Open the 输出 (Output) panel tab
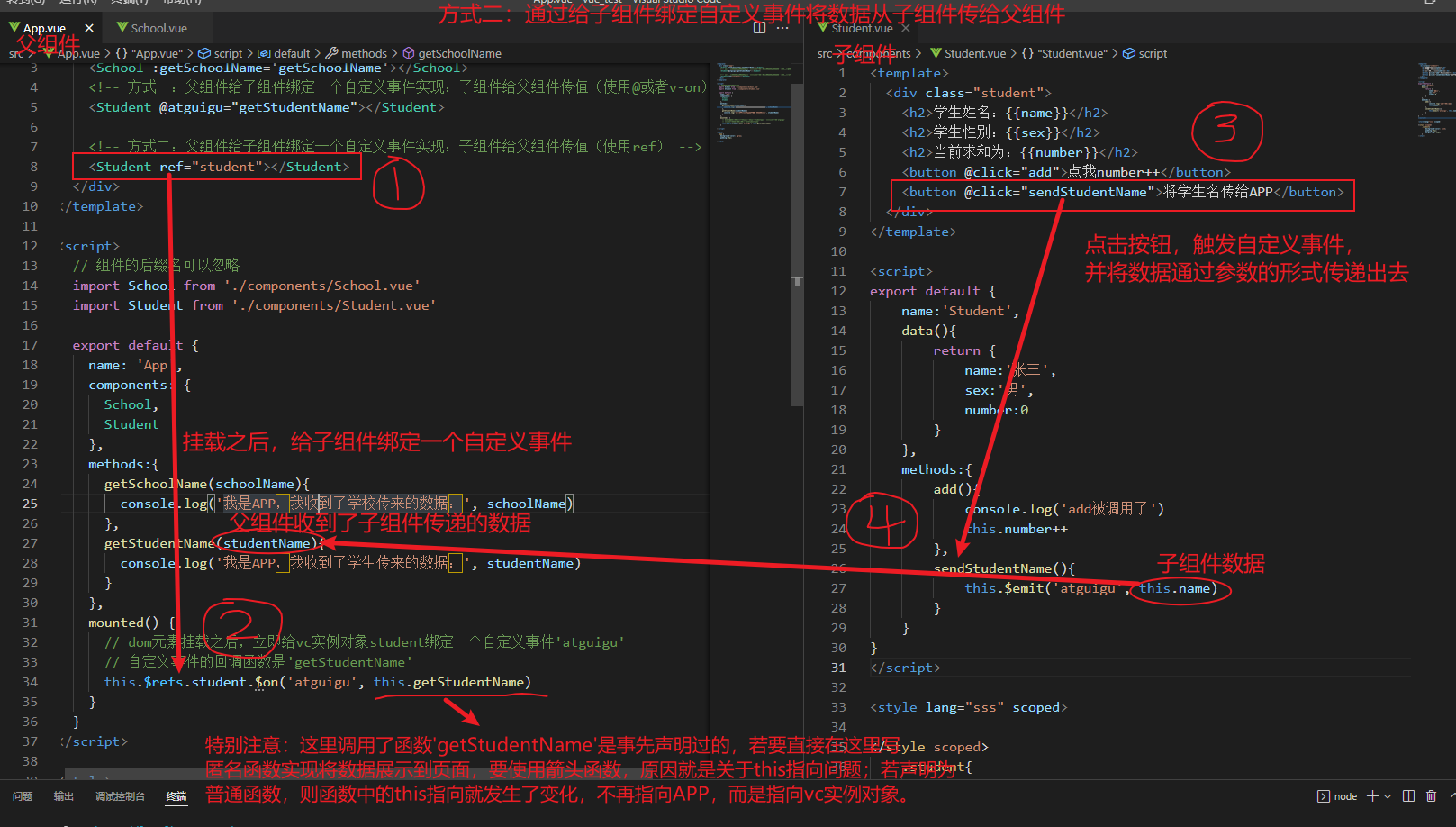Viewport: 1456px width, 827px height. click(64, 796)
